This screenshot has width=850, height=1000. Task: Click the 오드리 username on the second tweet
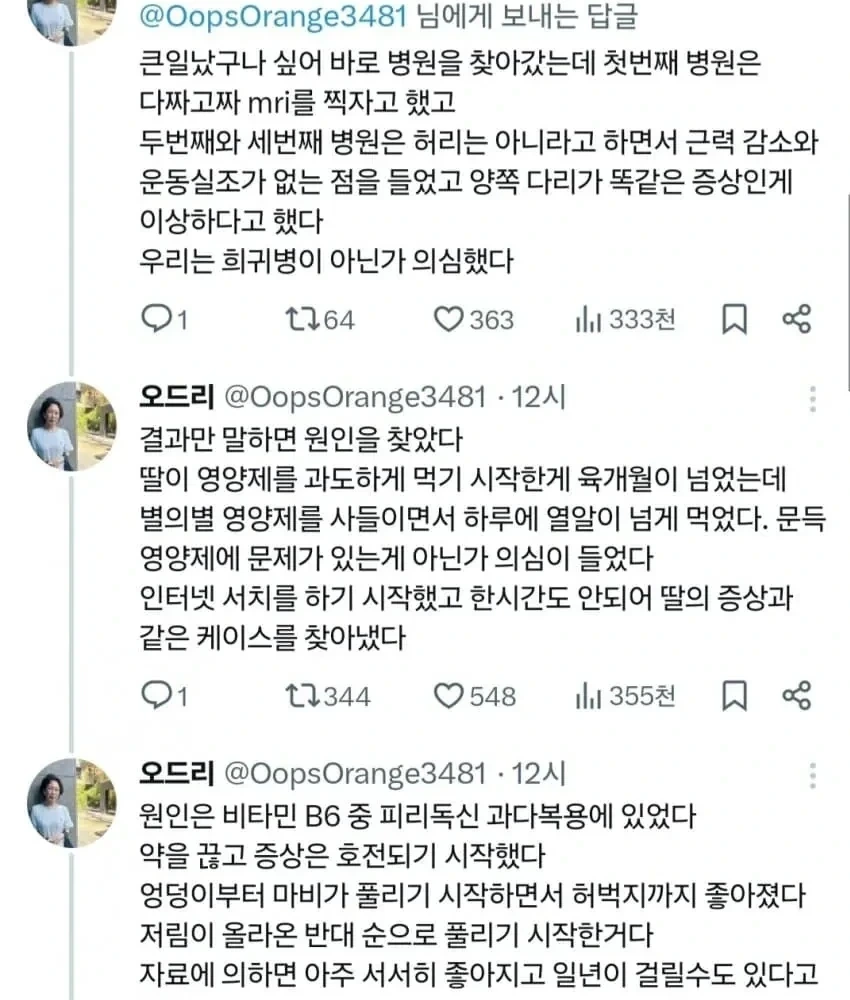pyautogui.click(x=177, y=397)
